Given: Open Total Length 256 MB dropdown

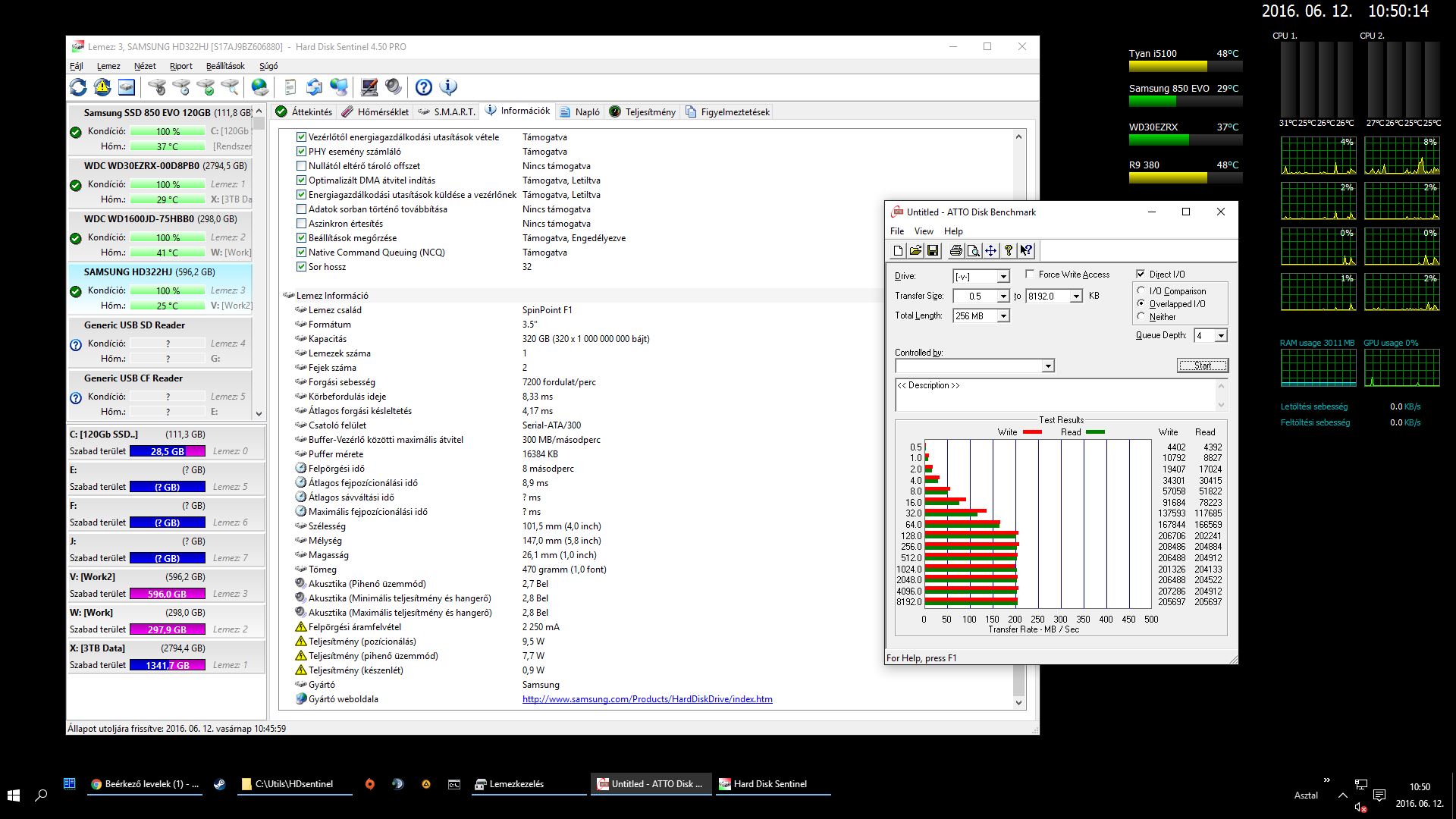Looking at the screenshot, I should click(x=1003, y=316).
